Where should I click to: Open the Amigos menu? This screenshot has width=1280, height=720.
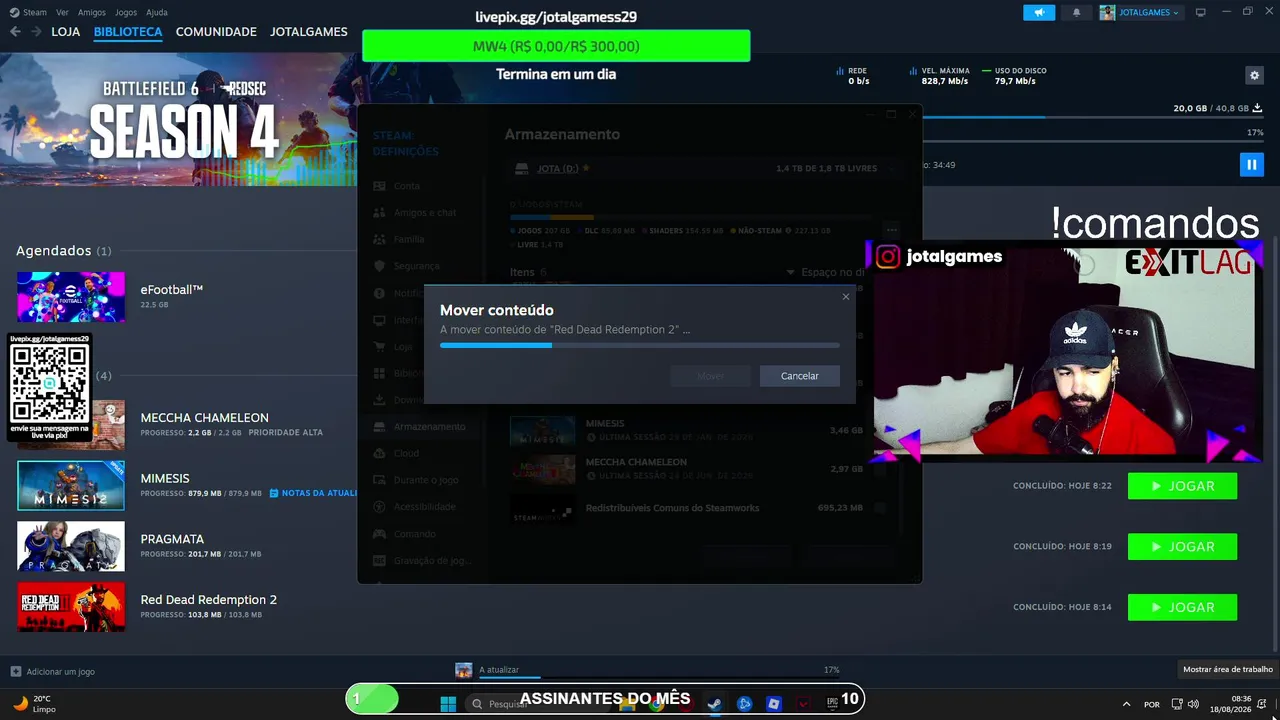pos(92,12)
